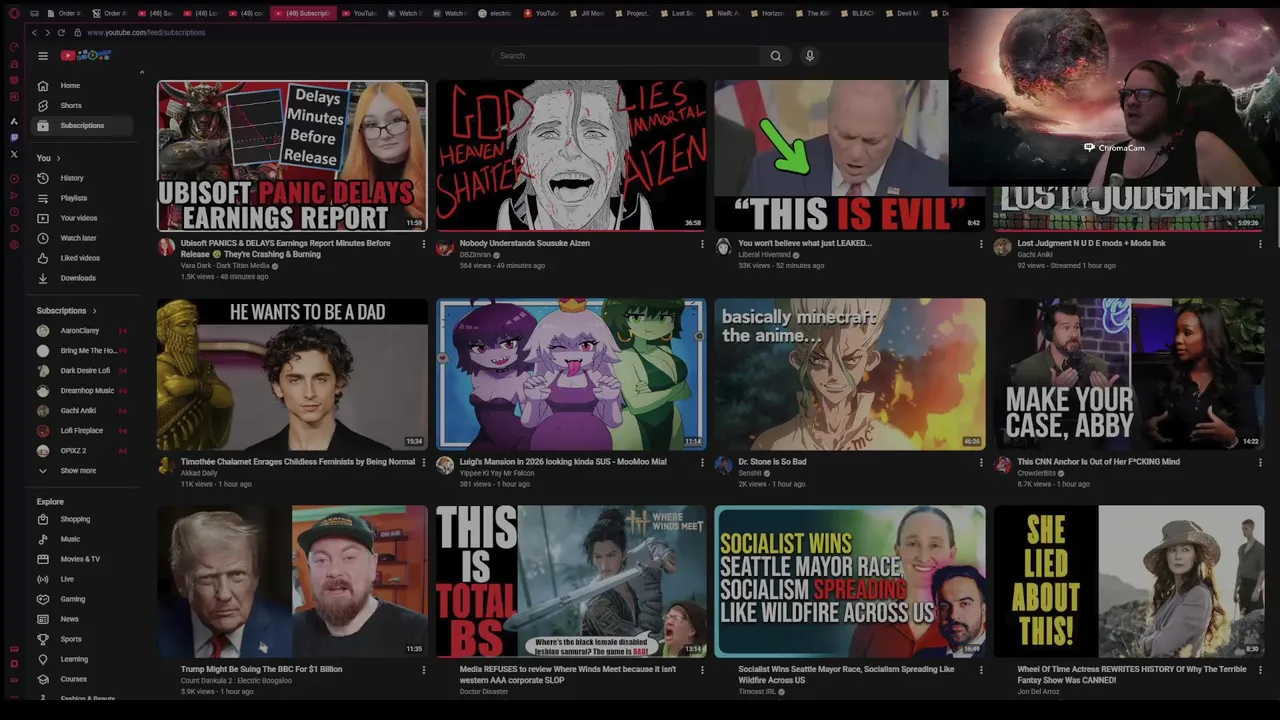The width and height of the screenshot is (1280, 720).
Task: Open AaronClarey channel subscription
Action: tap(83, 331)
